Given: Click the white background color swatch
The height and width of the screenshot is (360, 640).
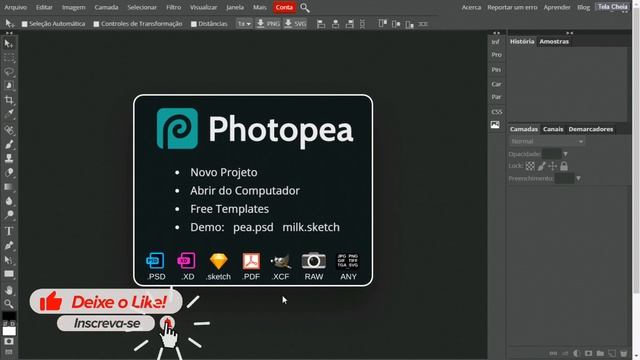Looking at the screenshot, I should pos(9,330).
